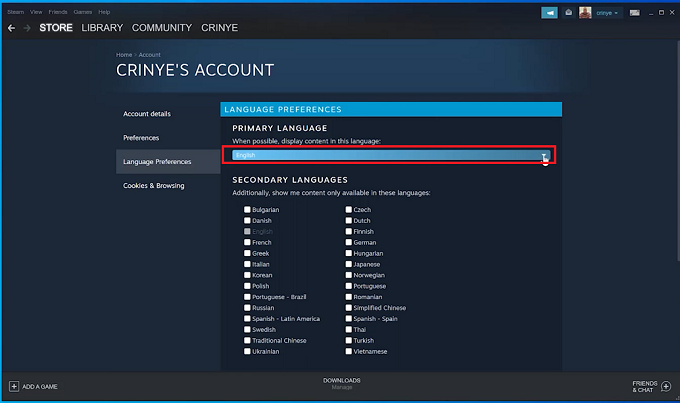Open the Games menu
Image resolution: width=680 pixels, height=403 pixels.
coord(82,12)
